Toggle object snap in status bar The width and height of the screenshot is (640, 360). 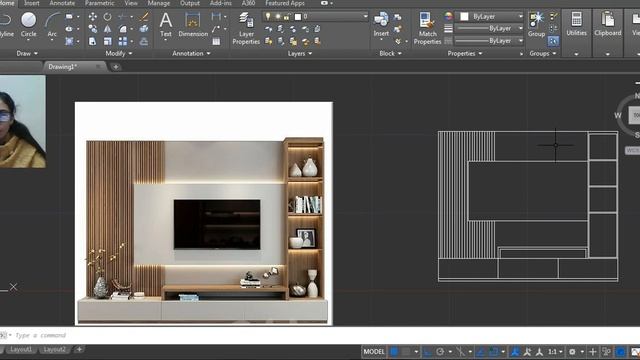tap(493, 351)
